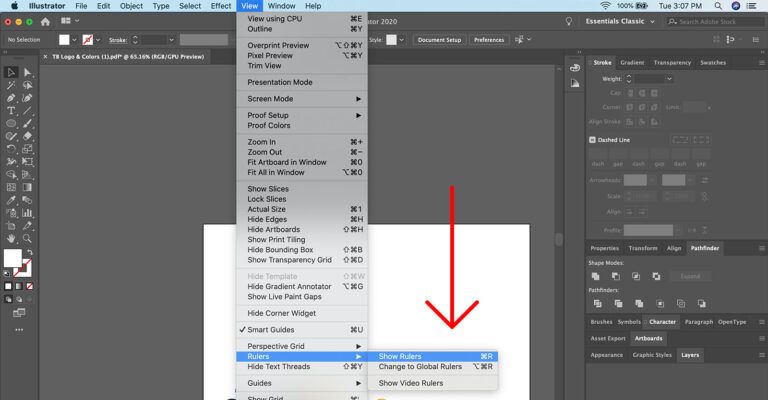Choose Show Rulers from the submenu
This screenshot has width=768, height=400.
coord(400,356)
